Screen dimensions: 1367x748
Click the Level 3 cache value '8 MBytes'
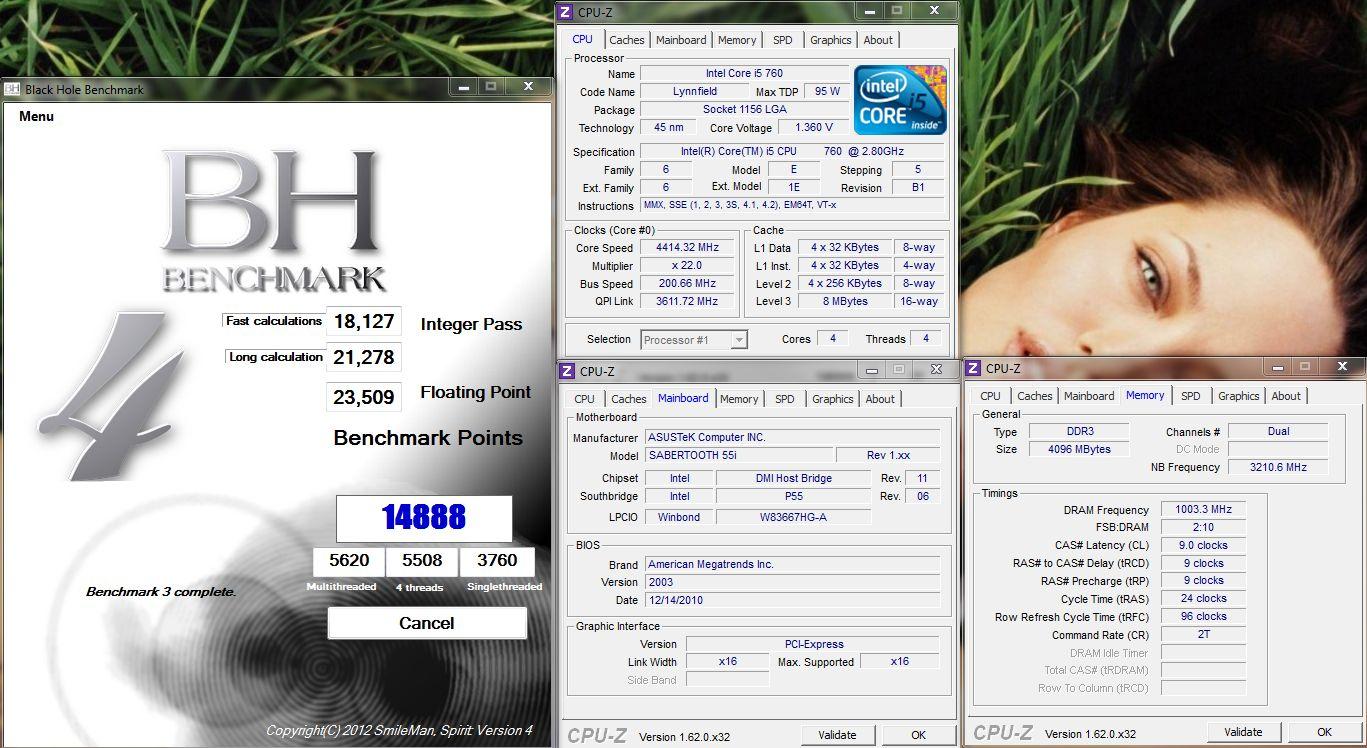pos(846,302)
